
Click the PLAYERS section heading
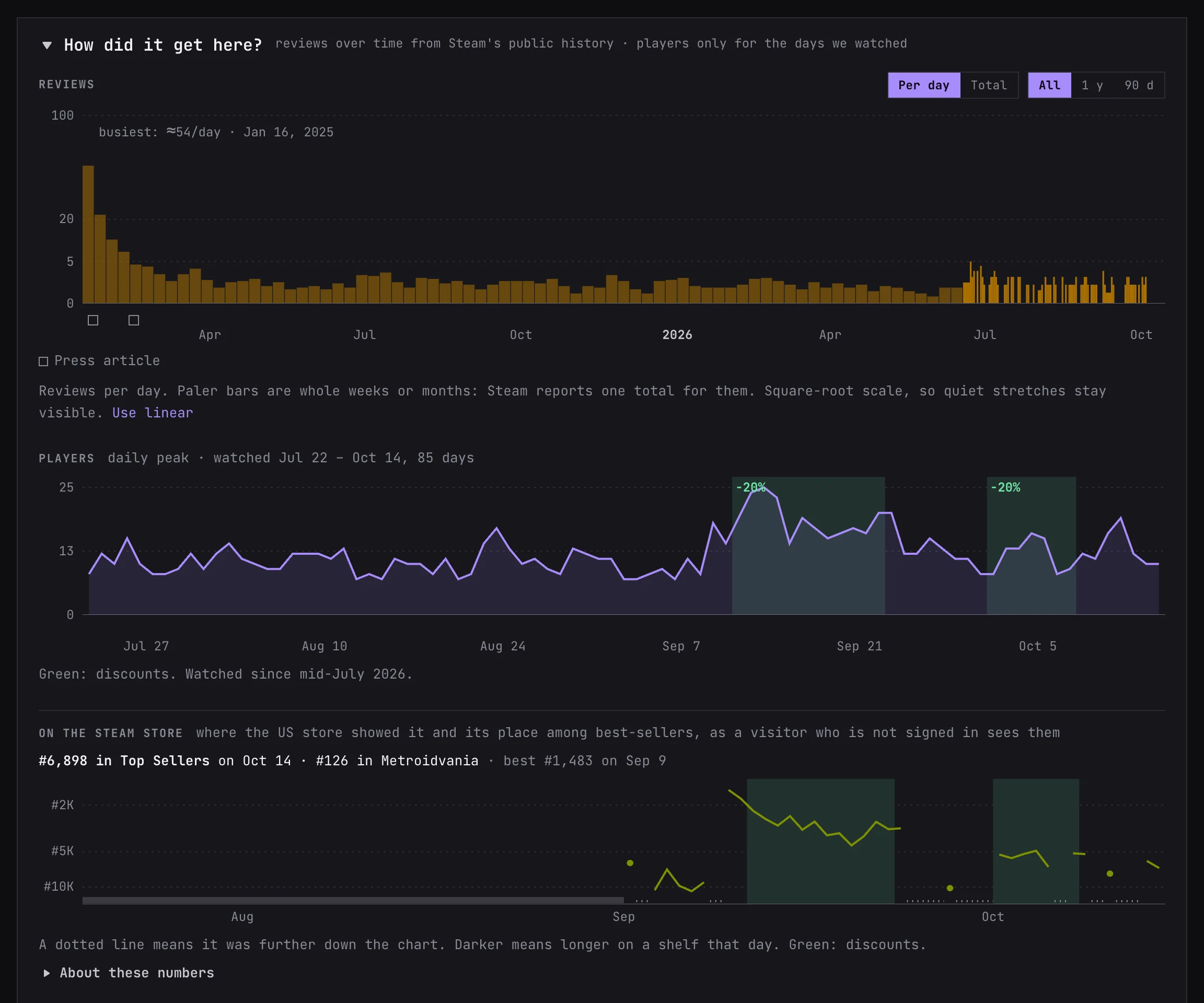66,459
